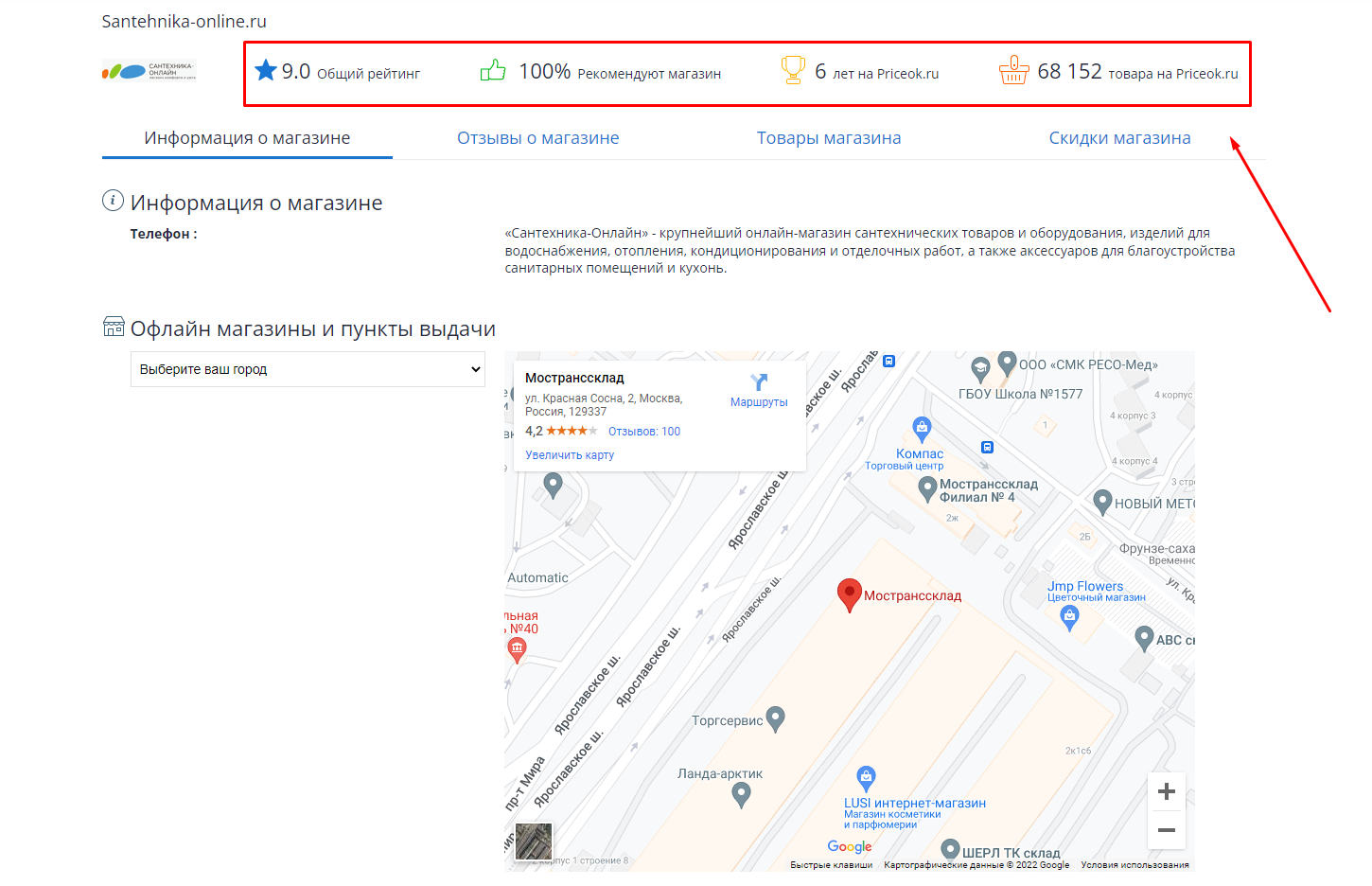Click the ШЕРЛ ТК склад marker
The width and height of the screenshot is (1372, 886).
tap(951, 849)
